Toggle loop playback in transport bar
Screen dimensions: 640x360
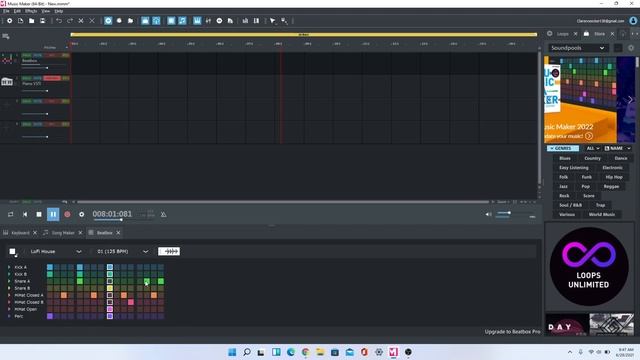pyautogui.click(x=11, y=214)
